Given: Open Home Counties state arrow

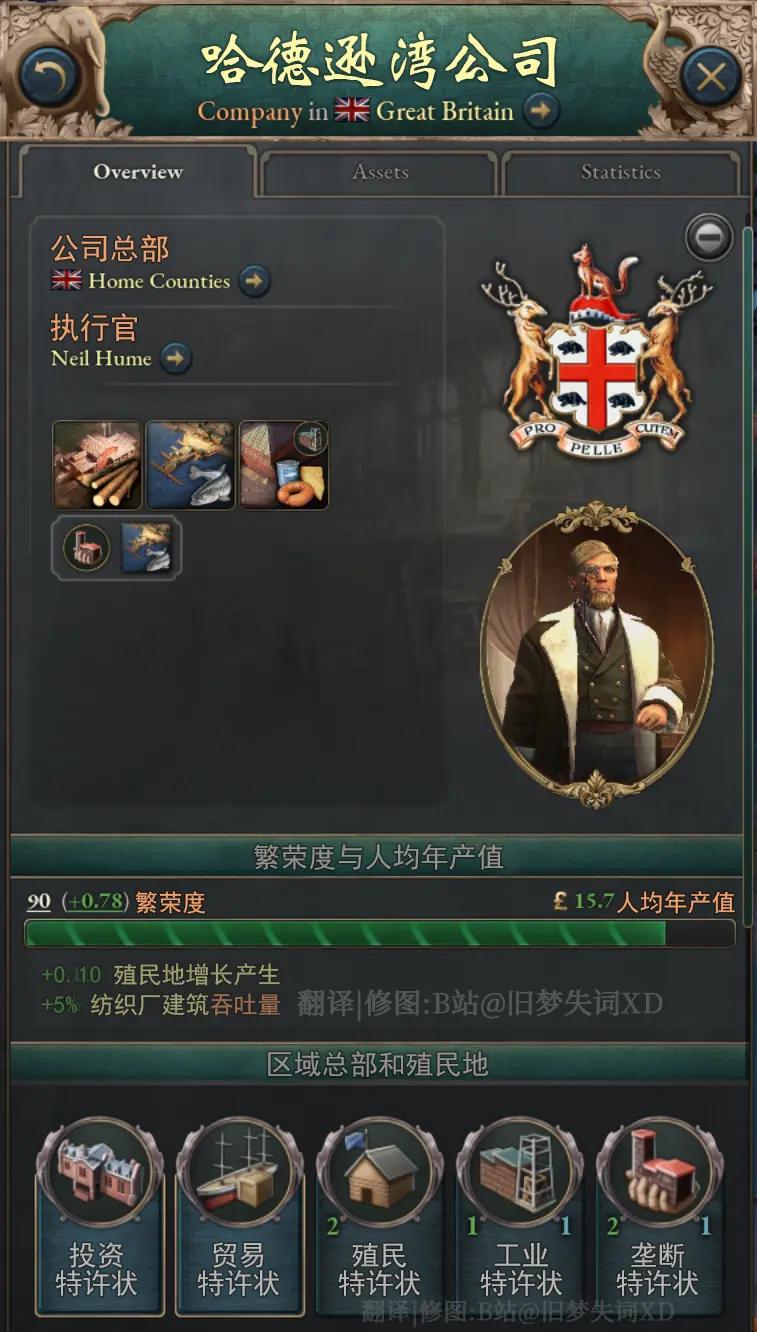Looking at the screenshot, I should click(254, 281).
